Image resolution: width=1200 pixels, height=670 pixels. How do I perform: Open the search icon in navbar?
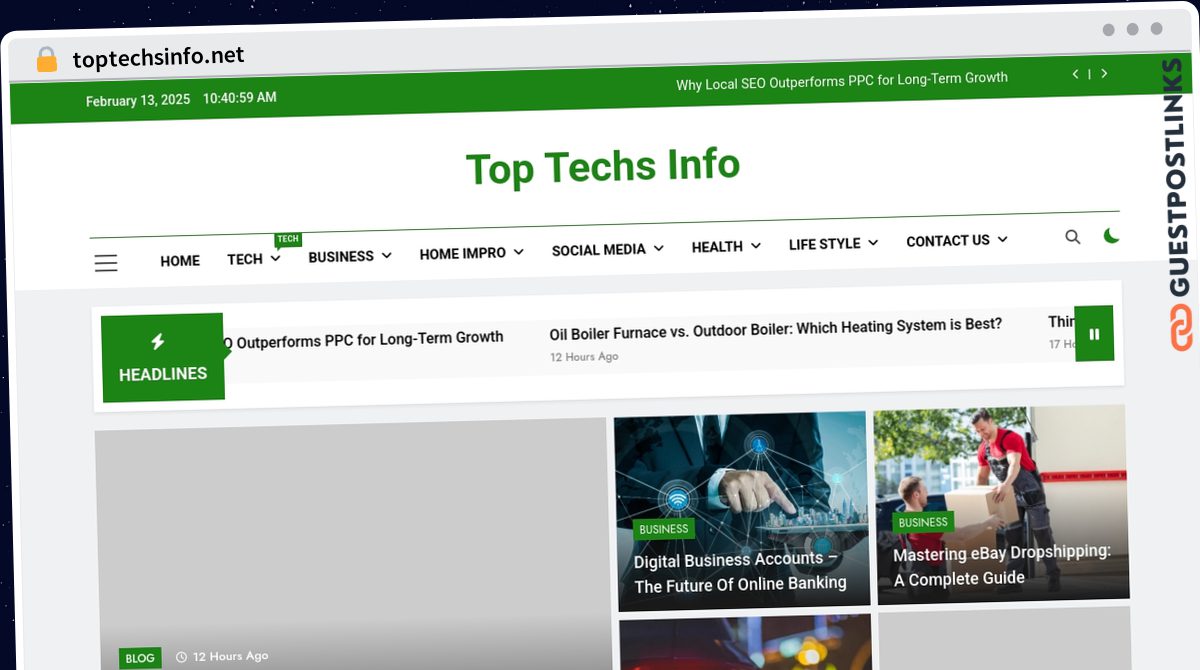coord(1073,237)
